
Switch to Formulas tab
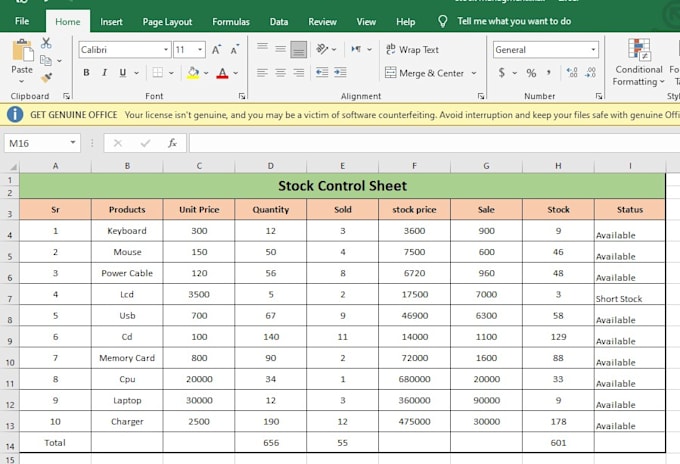tap(231, 22)
